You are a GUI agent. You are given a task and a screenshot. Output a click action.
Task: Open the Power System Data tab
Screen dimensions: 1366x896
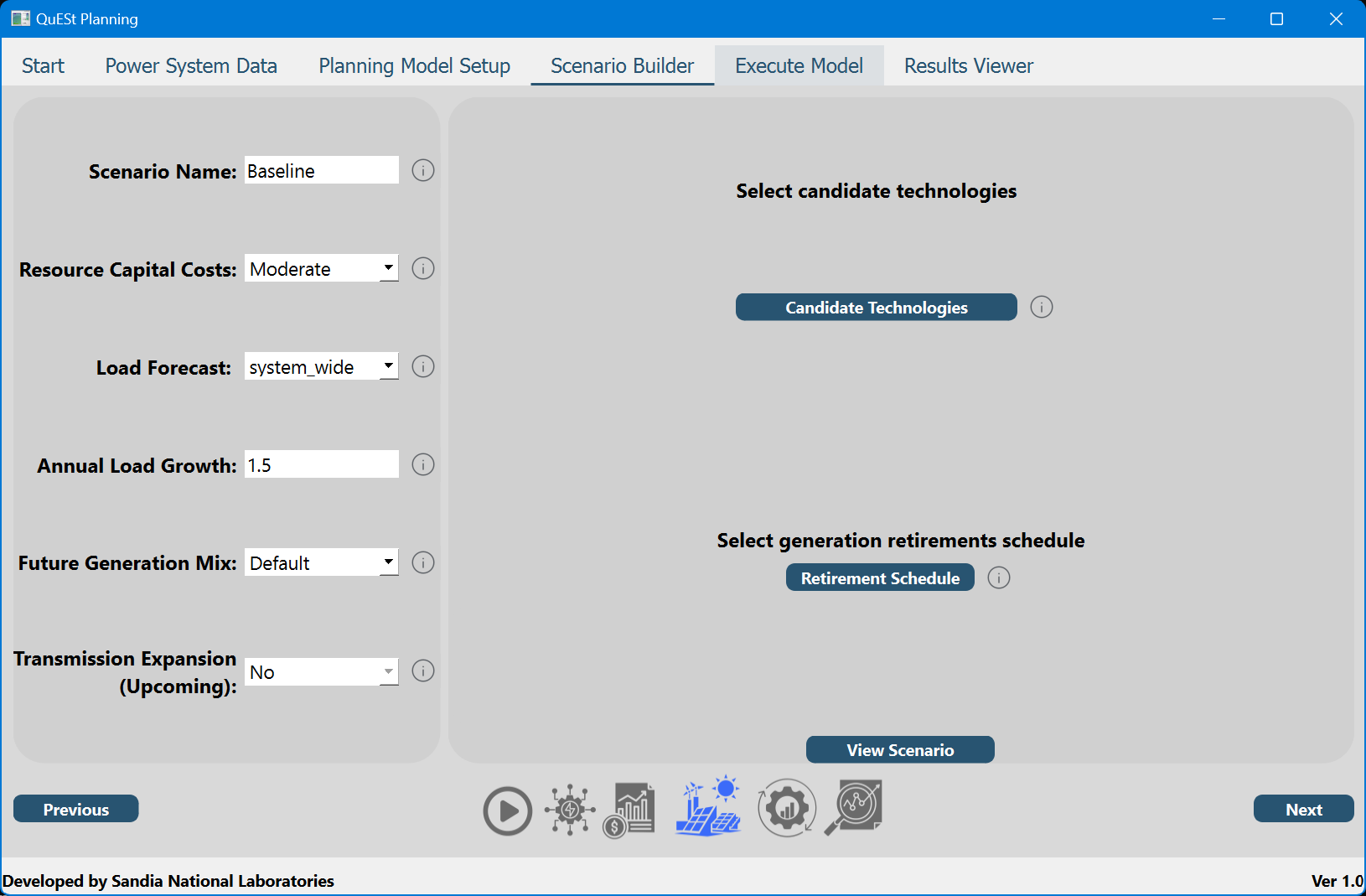191,65
